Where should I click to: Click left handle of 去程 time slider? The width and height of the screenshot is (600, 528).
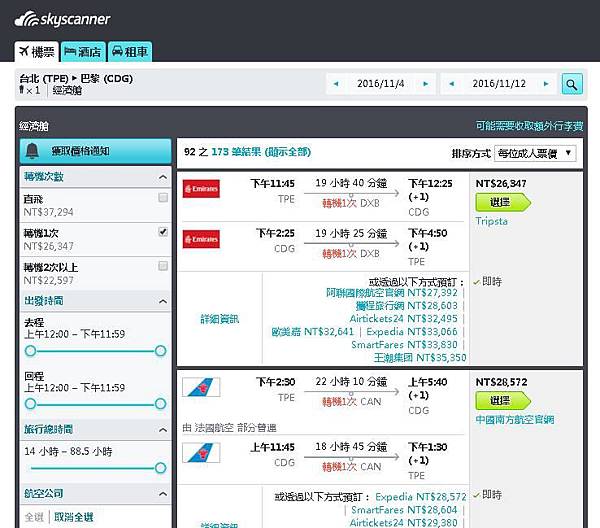coord(30,350)
